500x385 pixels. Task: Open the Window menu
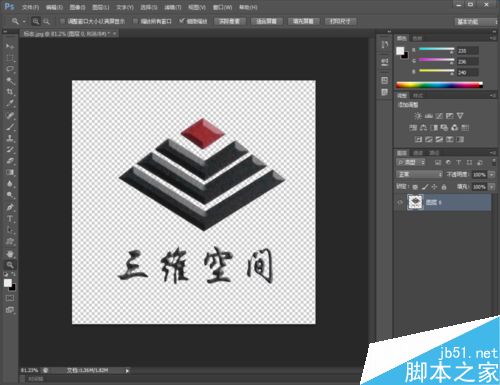coord(222,7)
